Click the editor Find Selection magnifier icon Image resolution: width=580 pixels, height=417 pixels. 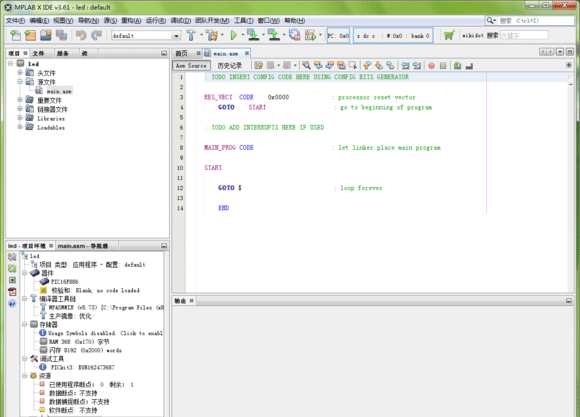tap(306, 65)
